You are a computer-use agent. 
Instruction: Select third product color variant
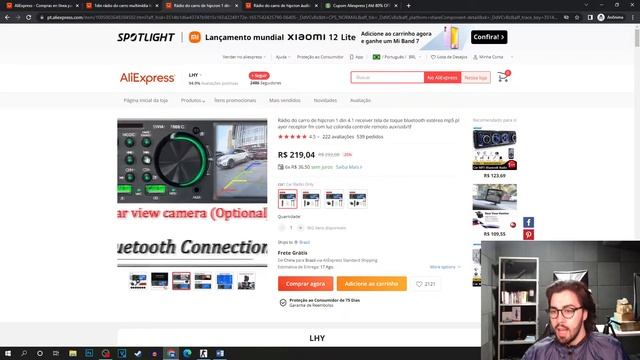click(334, 199)
